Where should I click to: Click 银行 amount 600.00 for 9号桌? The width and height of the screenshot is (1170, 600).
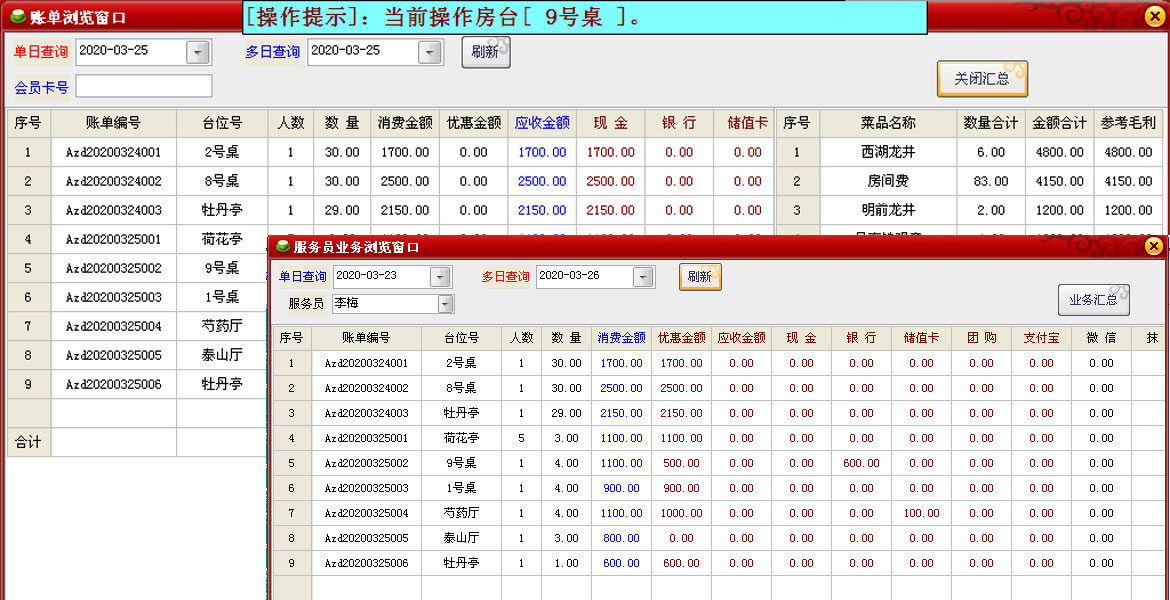(861, 463)
